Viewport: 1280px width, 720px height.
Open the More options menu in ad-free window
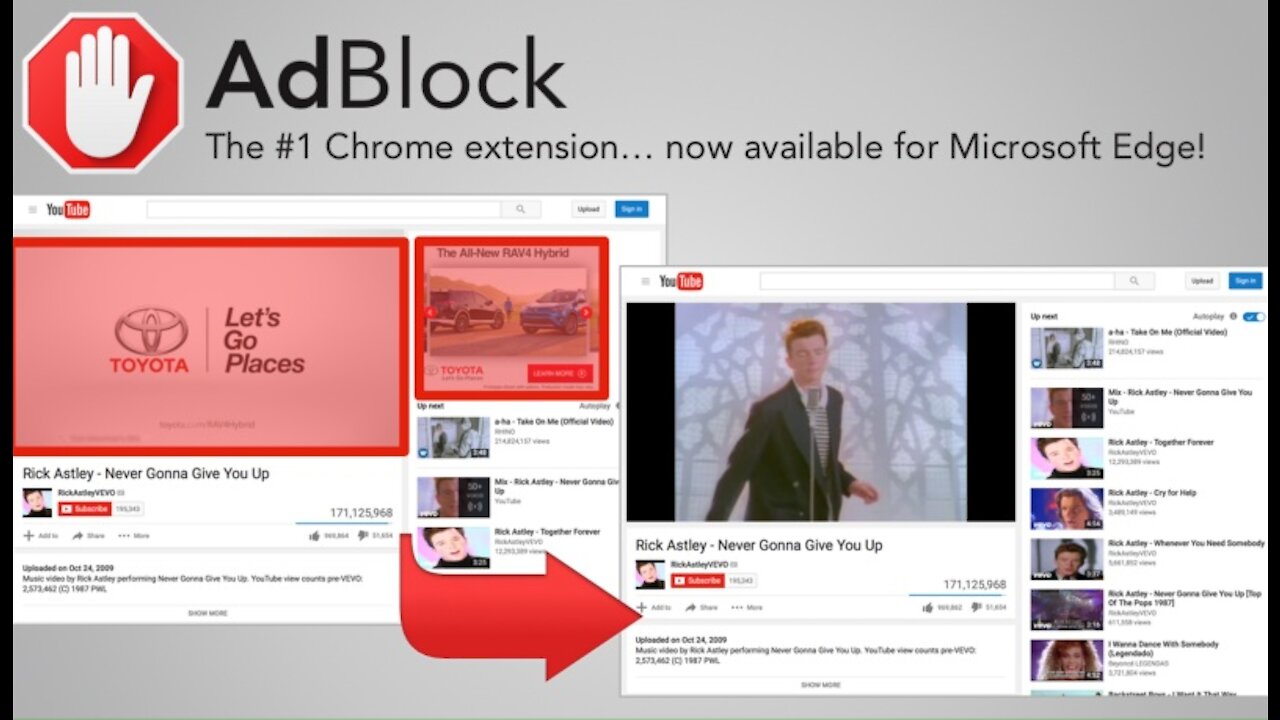pos(746,607)
